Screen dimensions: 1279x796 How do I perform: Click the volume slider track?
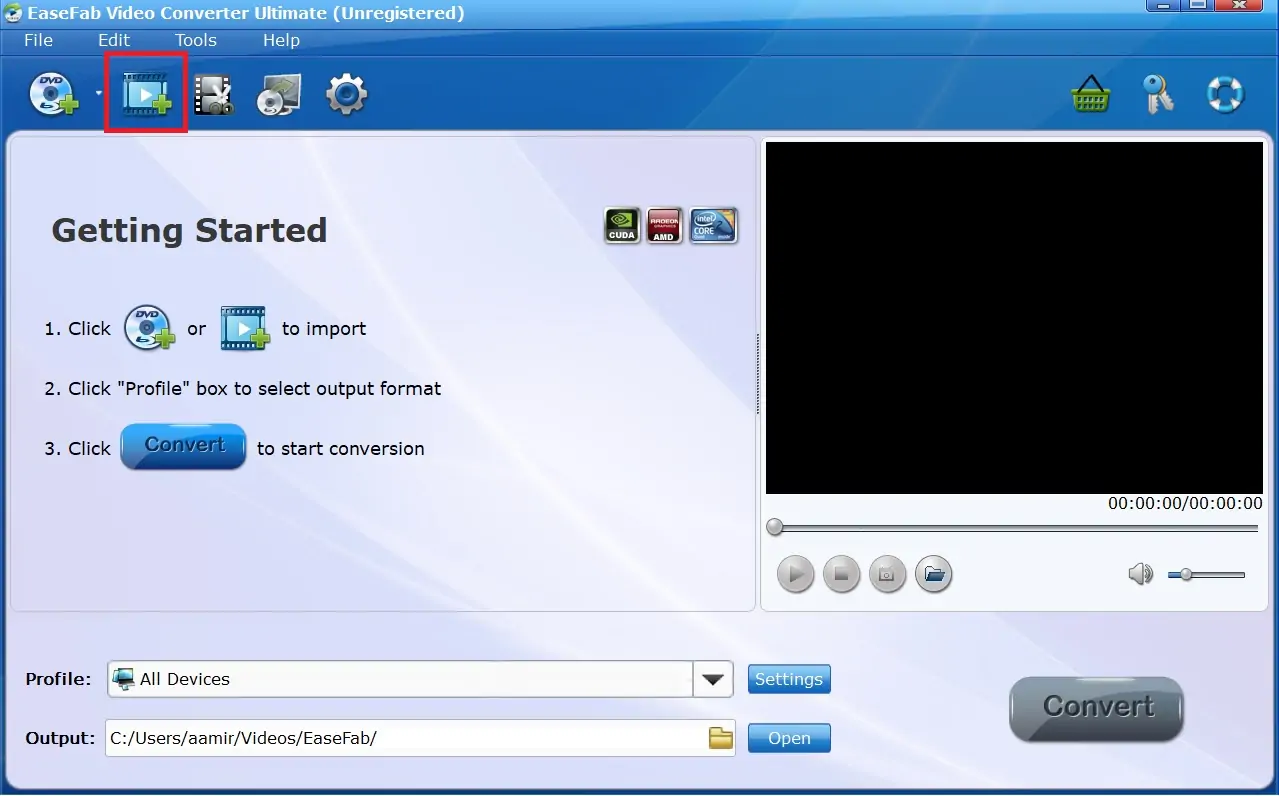coord(1210,575)
